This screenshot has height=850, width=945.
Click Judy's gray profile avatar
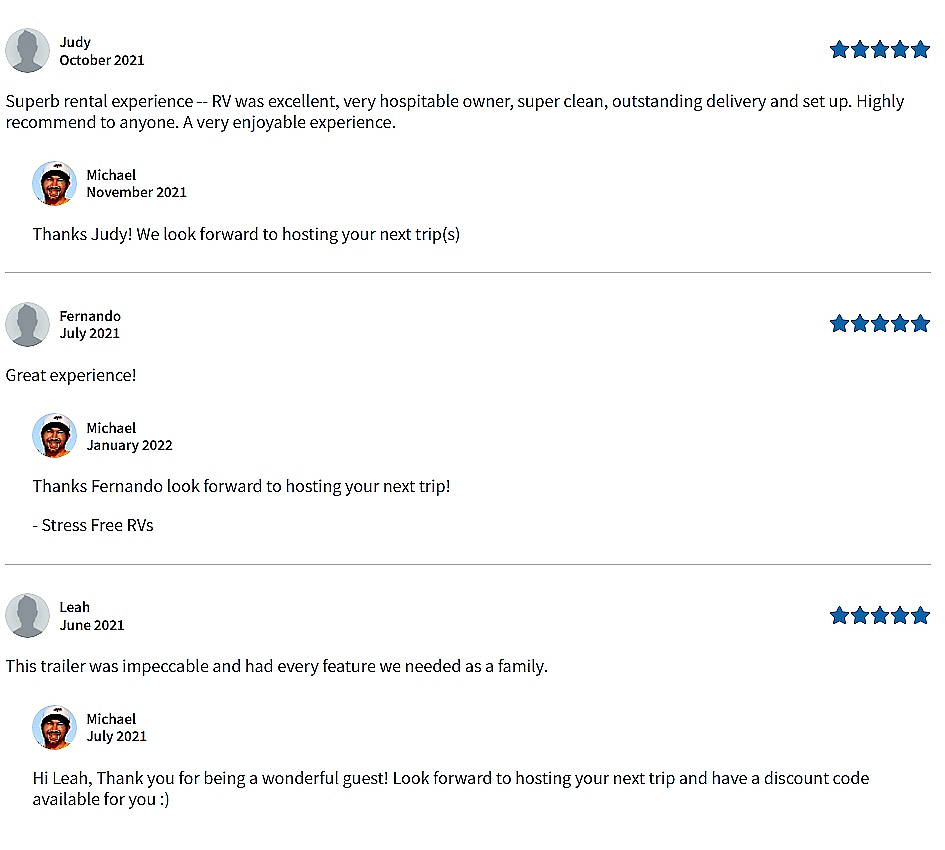pyautogui.click(x=27, y=51)
